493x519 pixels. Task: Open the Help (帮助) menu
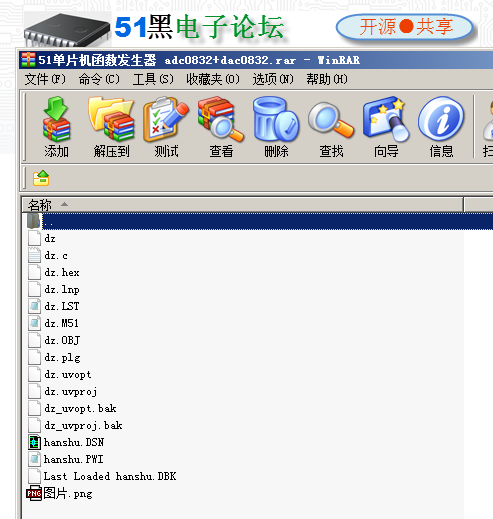(x=327, y=79)
